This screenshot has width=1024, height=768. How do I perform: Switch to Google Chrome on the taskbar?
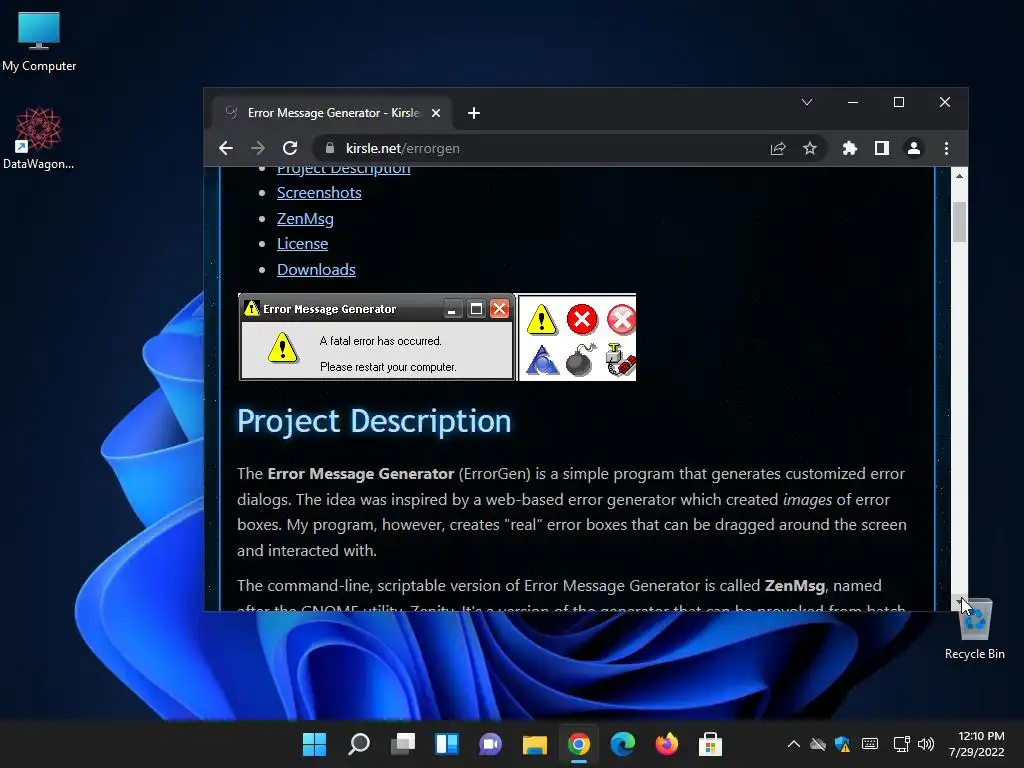pyautogui.click(x=579, y=744)
